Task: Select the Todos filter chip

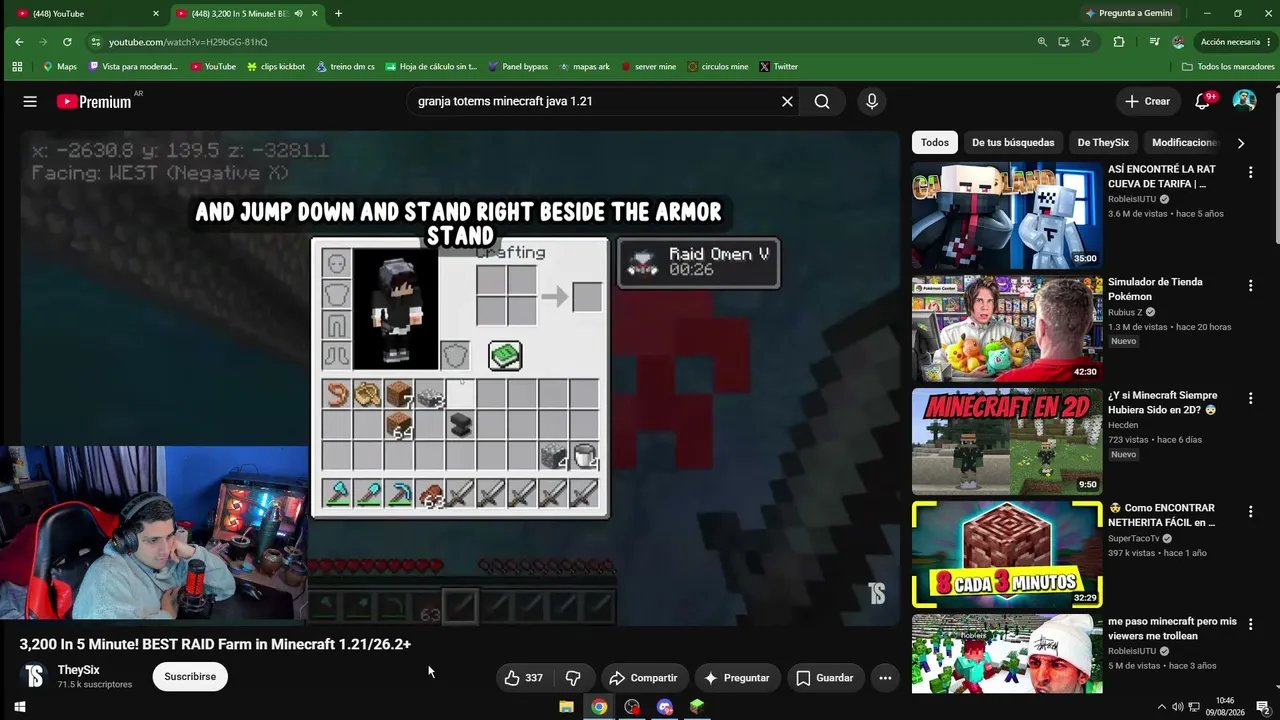Action: point(935,143)
